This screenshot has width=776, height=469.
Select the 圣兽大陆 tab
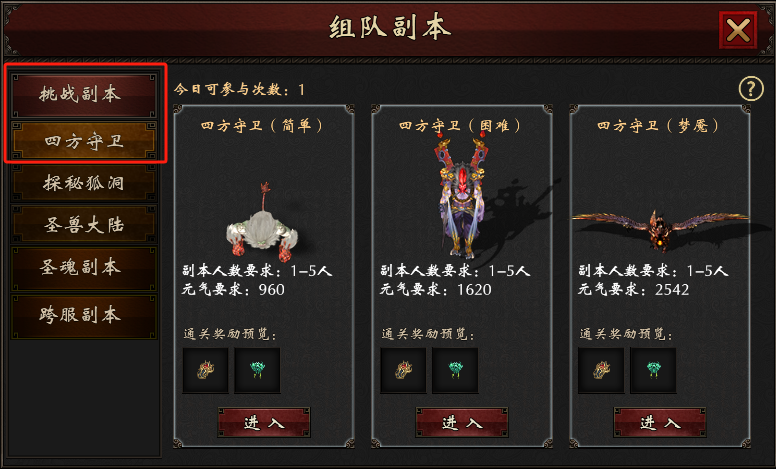pyautogui.click(x=84, y=225)
